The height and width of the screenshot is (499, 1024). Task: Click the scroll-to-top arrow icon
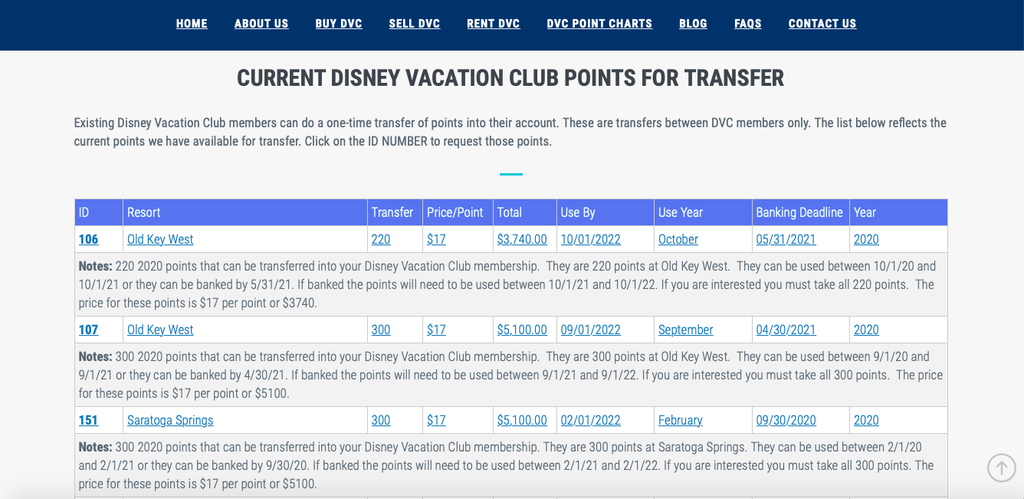pos(1001,468)
